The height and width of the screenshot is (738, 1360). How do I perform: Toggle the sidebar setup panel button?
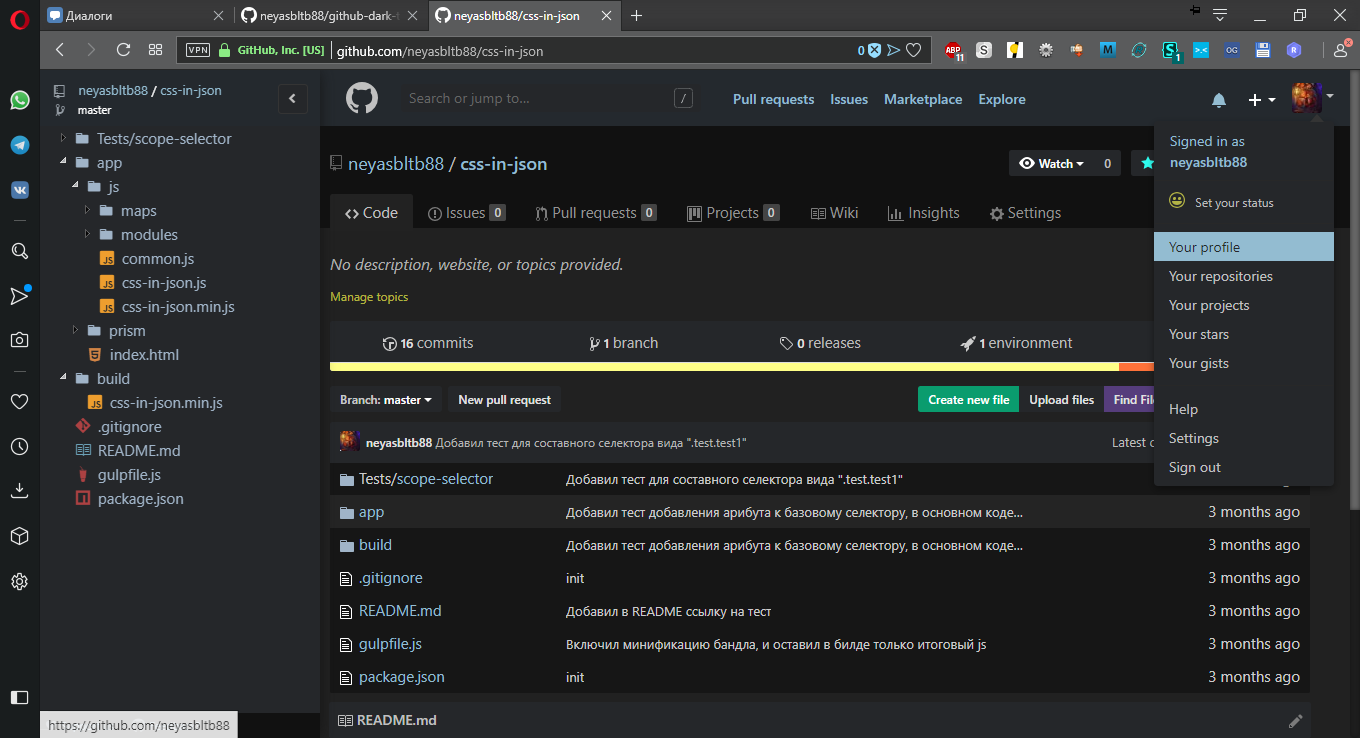(19, 697)
